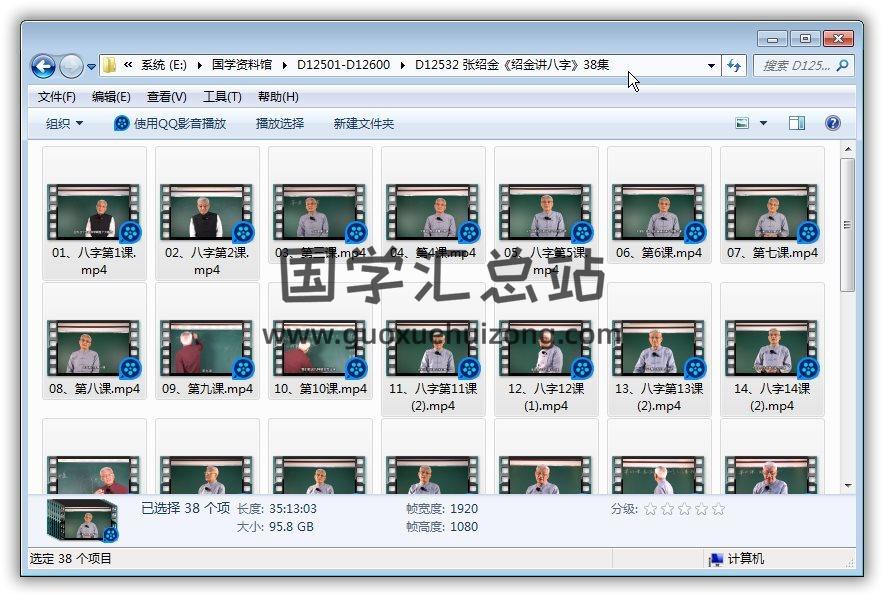Click the Forward navigation arrow button
884x597 pixels.
(71, 67)
